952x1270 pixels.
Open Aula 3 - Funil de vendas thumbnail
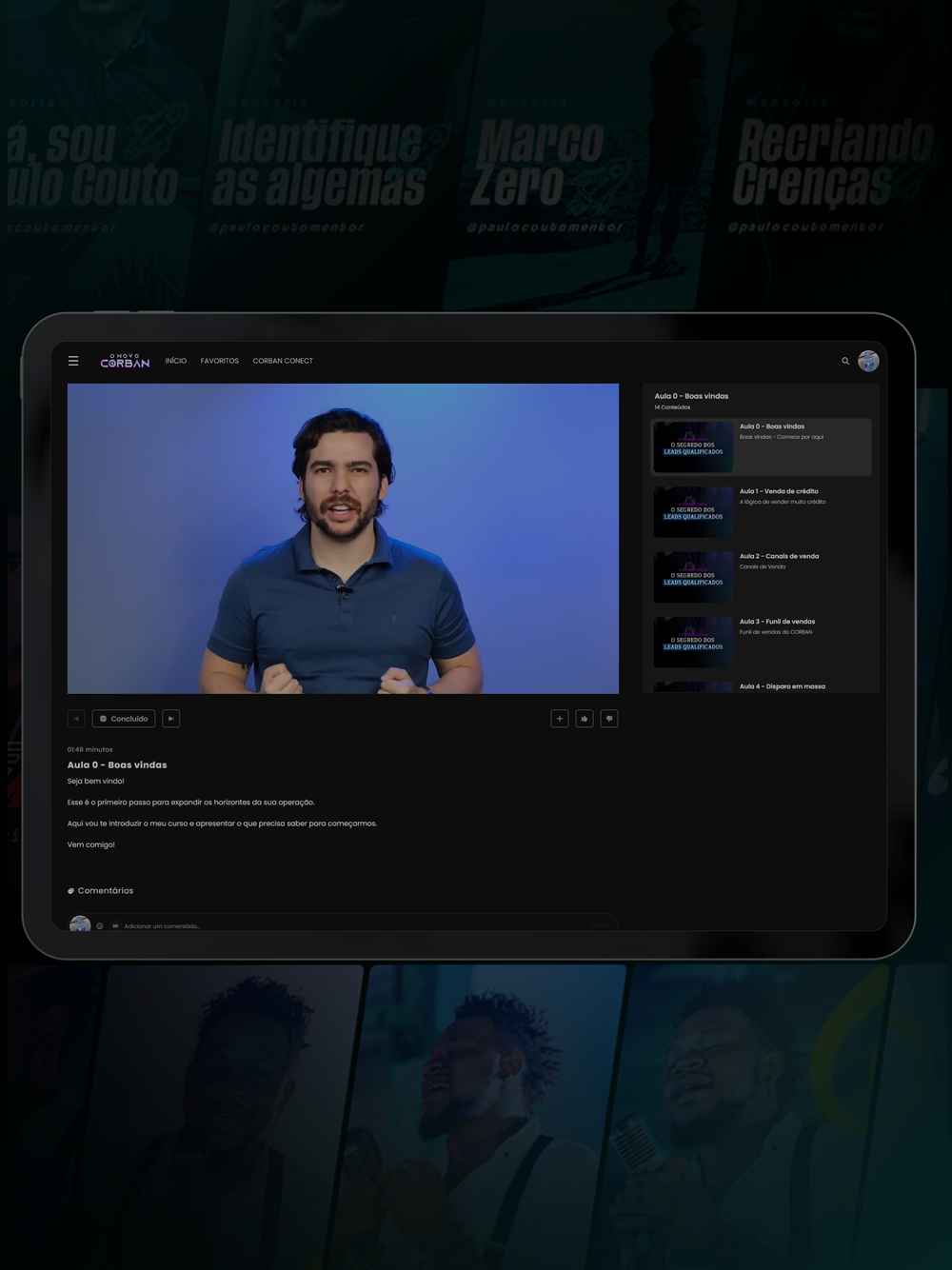[x=693, y=642]
